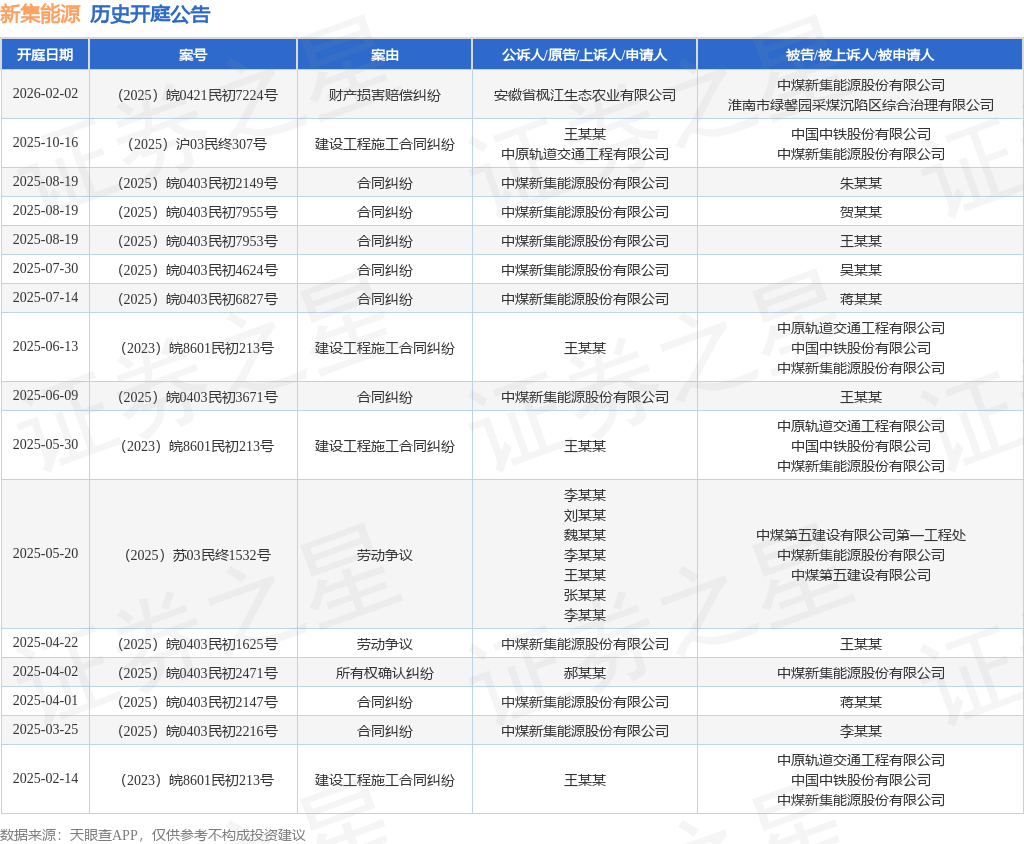The image size is (1024, 844).
Task: Click case number 皖0403民初2149号
Action: point(197,184)
